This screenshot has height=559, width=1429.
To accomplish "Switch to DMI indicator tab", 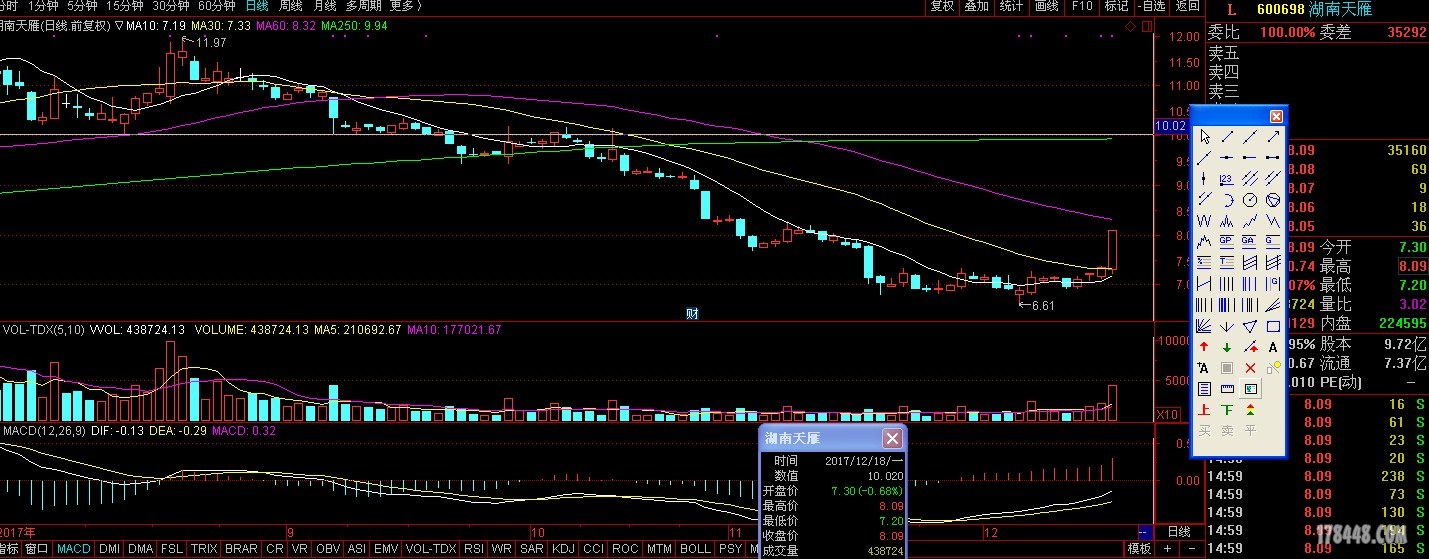I will point(109,549).
